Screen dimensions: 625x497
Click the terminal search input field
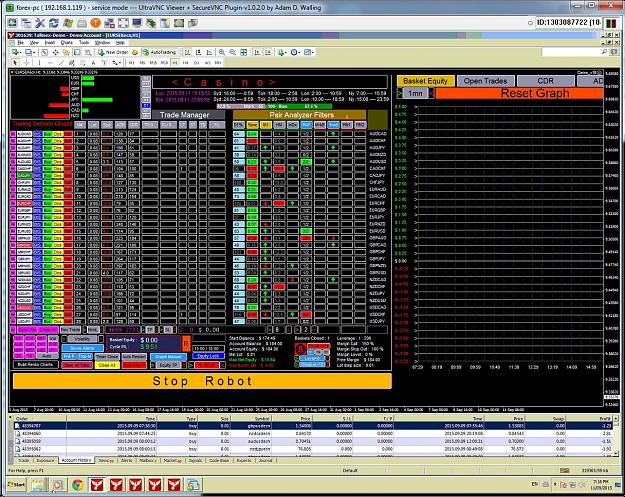click(572, 52)
